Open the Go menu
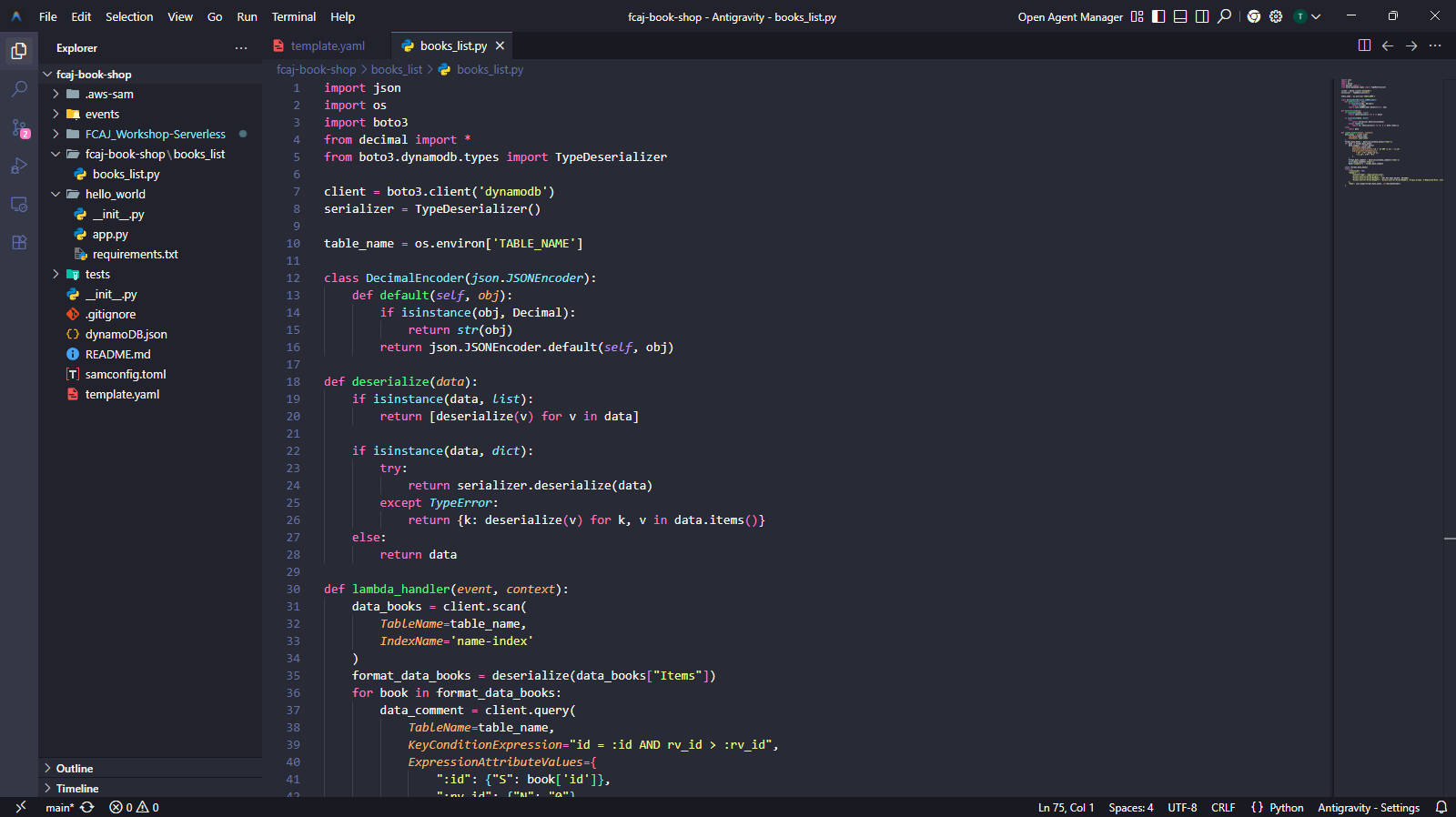Image resolution: width=1456 pixels, height=817 pixels. (215, 16)
